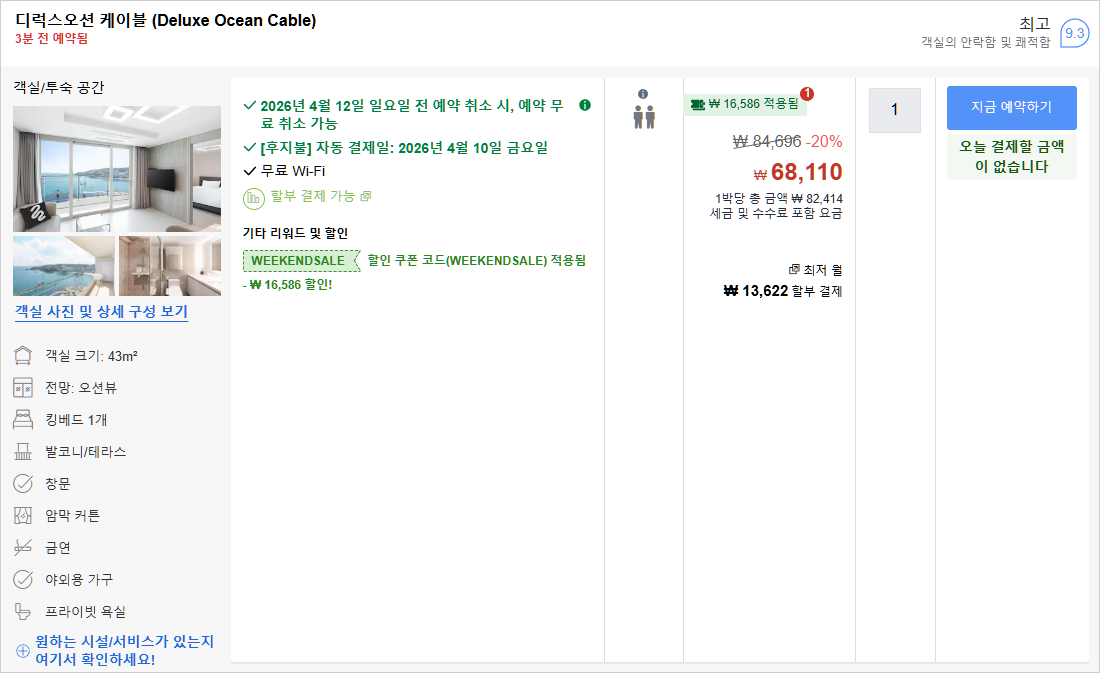Click the red notification badge on the coupon
Image resolution: width=1100 pixels, height=674 pixels.
[807, 93]
